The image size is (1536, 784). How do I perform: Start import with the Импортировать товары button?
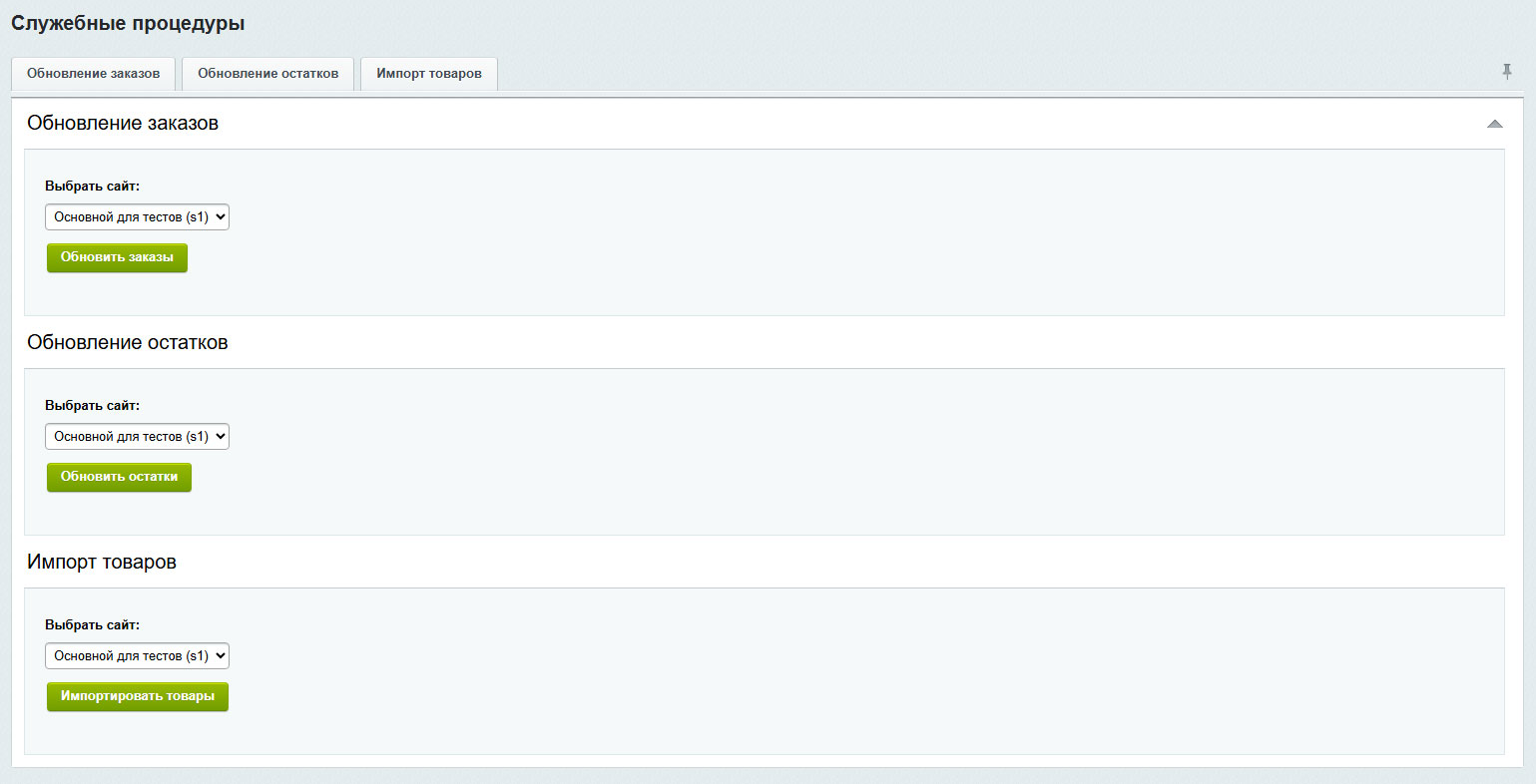(138, 696)
